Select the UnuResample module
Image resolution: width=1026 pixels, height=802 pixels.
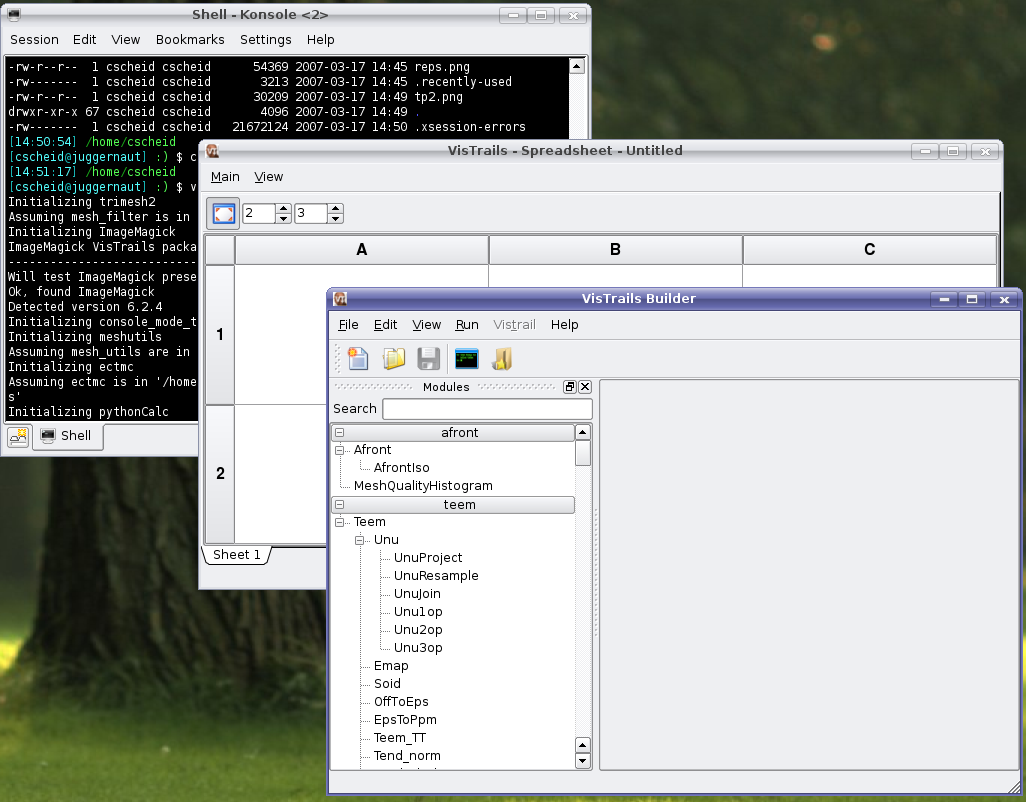click(x=436, y=576)
